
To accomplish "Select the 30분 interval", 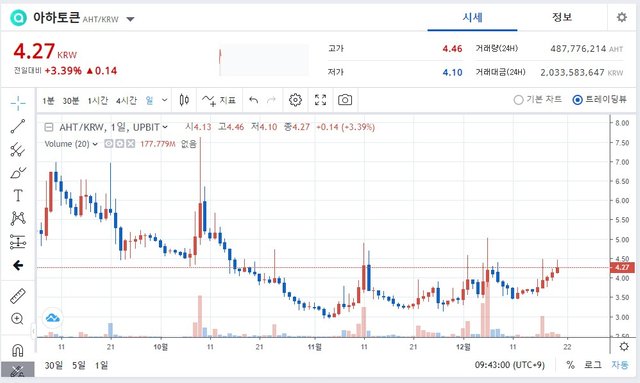I will (x=71, y=100).
